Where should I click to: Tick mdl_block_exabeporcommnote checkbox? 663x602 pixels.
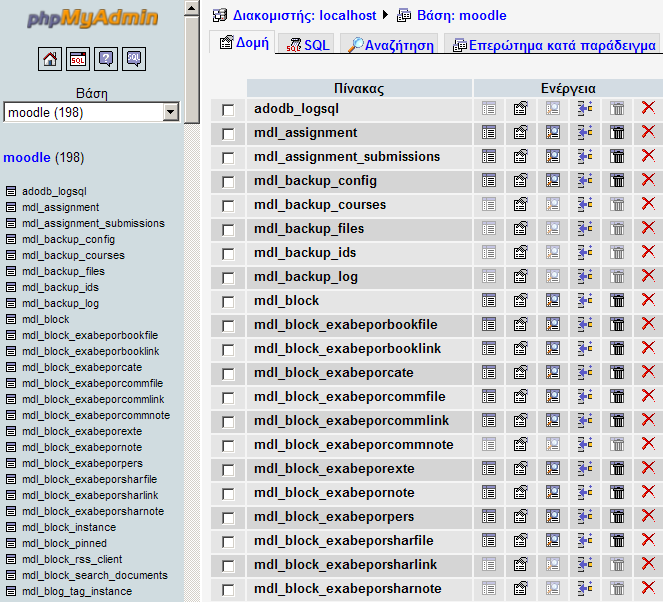pos(228,446)
